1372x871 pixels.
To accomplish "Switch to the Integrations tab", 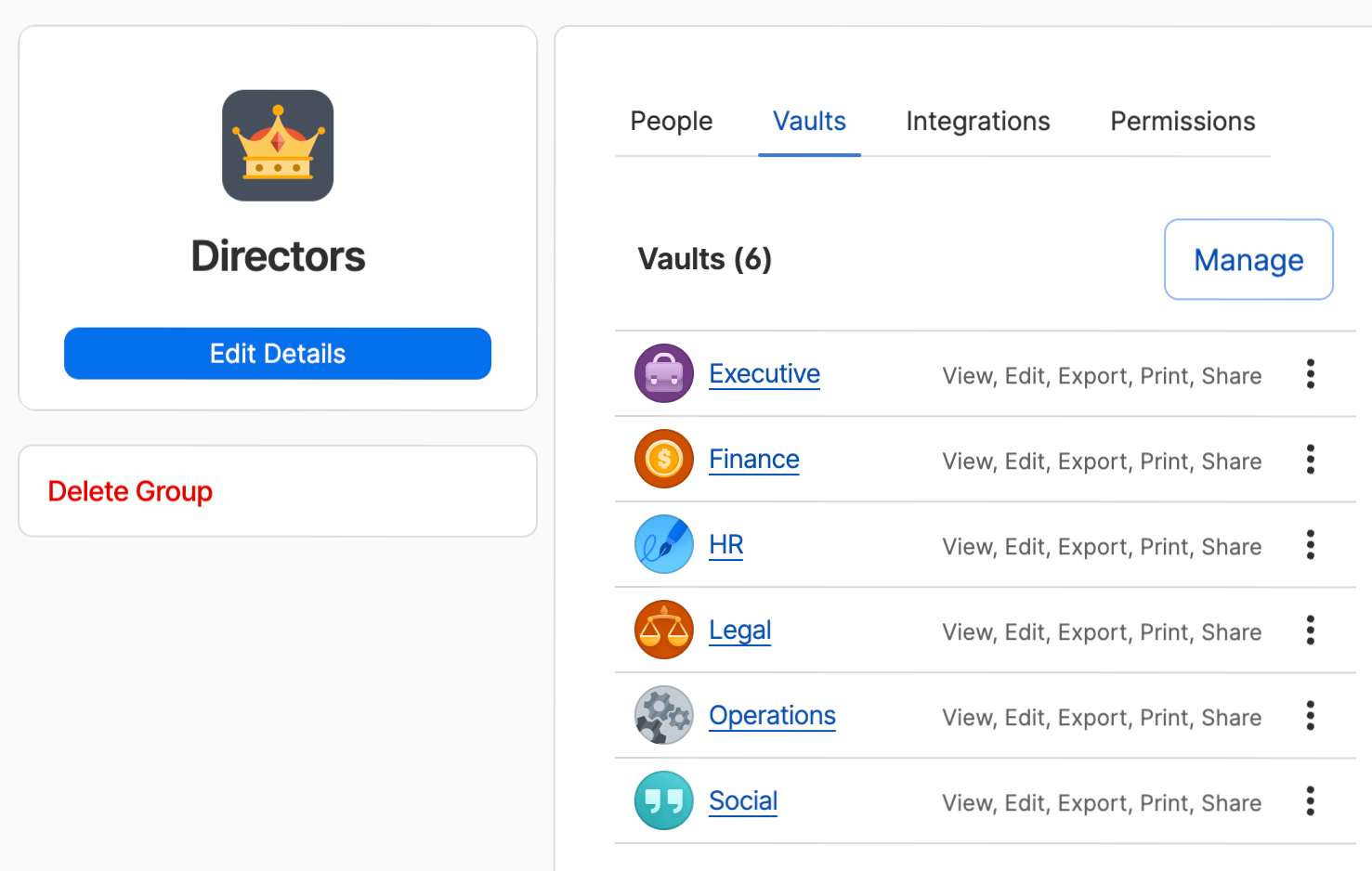I will point(977,121).
